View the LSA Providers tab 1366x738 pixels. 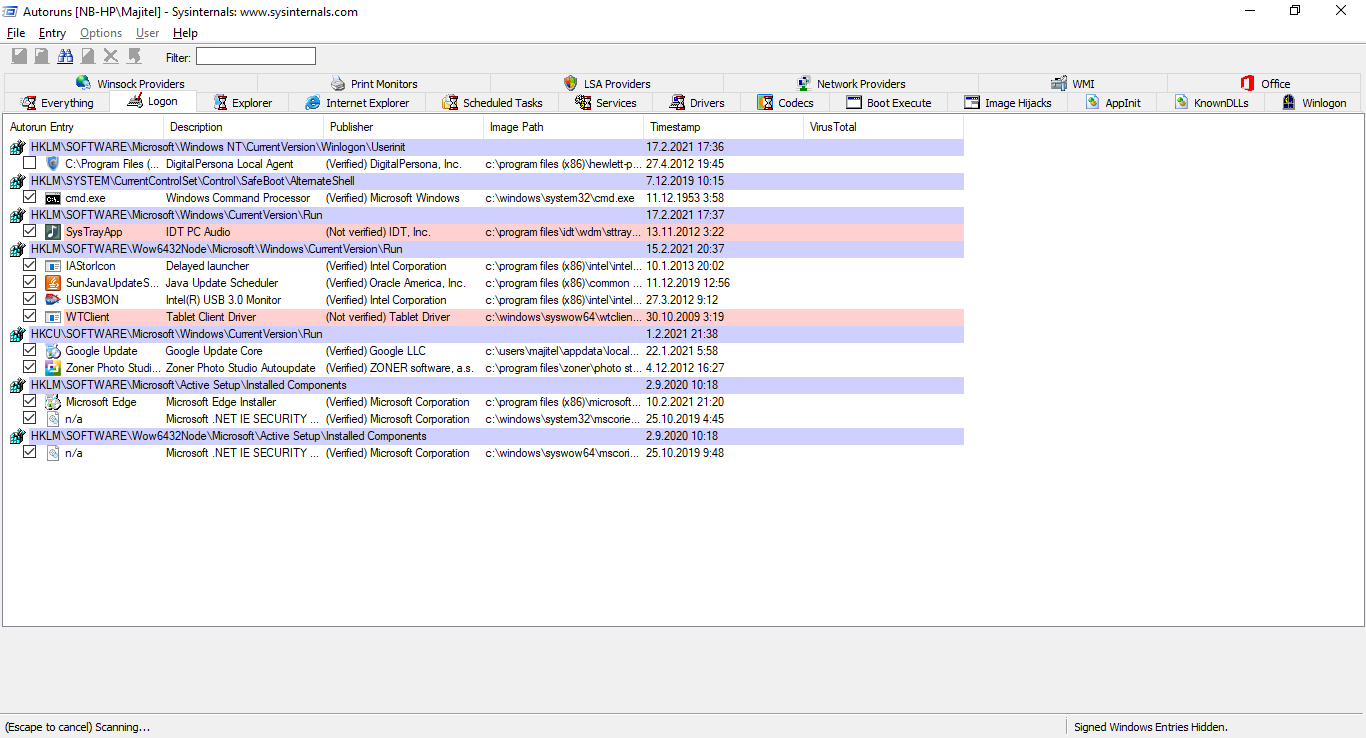tap(607, 84)
